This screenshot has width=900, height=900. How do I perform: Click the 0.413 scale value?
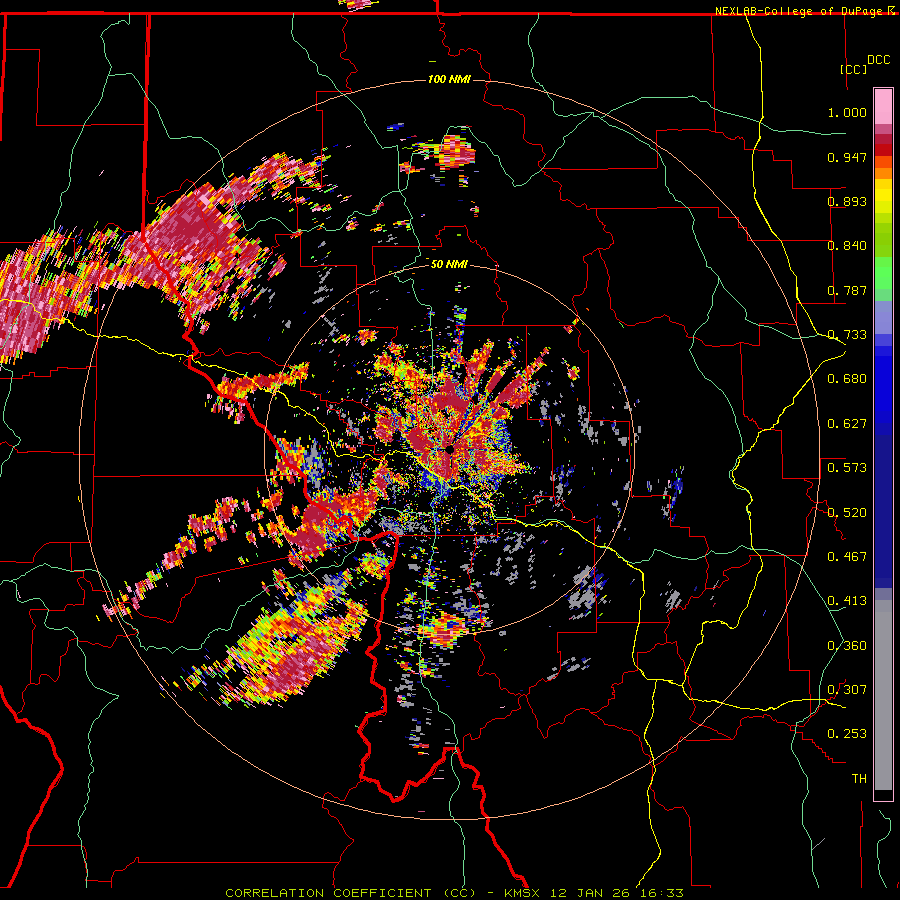pos(847,601)
